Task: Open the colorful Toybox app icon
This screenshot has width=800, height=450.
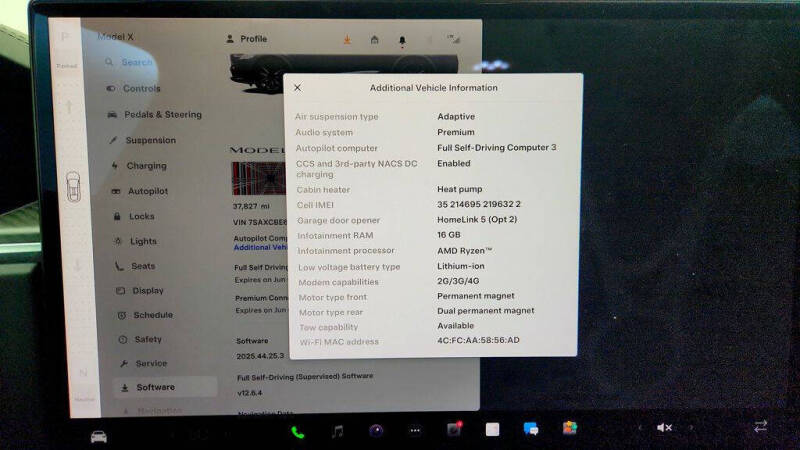Action: (570, 428)
